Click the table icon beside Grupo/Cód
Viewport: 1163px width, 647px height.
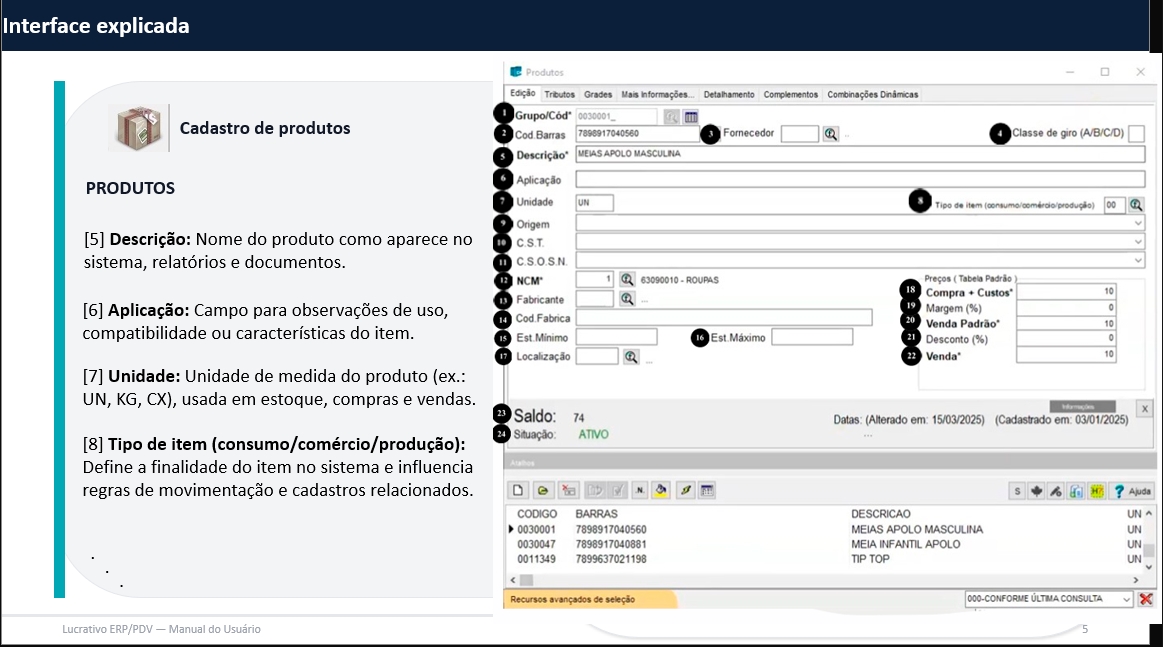click(x=691, y=117)
